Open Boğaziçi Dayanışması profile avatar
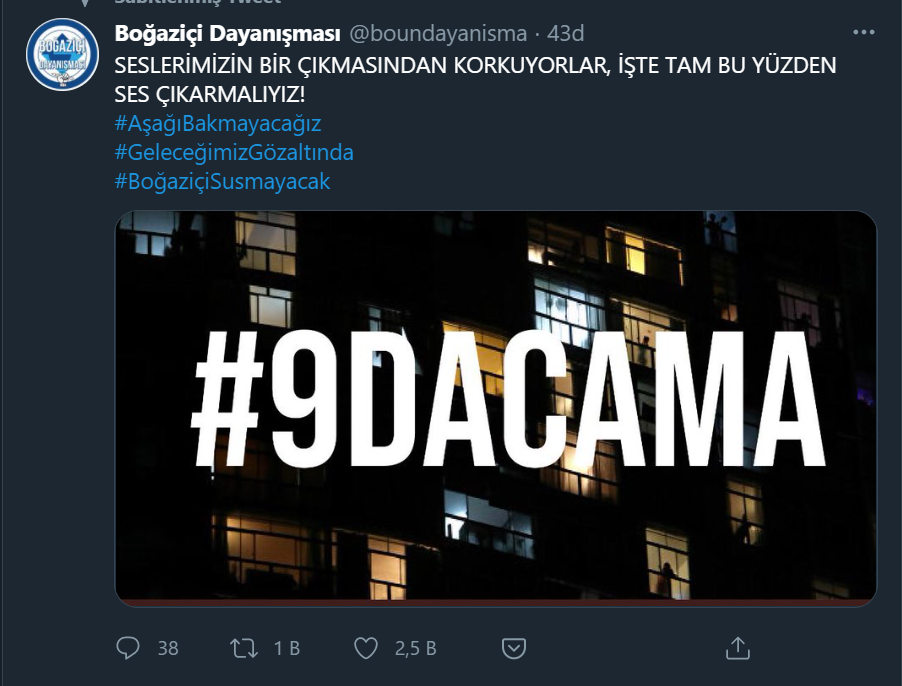902x686 pixels. point(62,54)
